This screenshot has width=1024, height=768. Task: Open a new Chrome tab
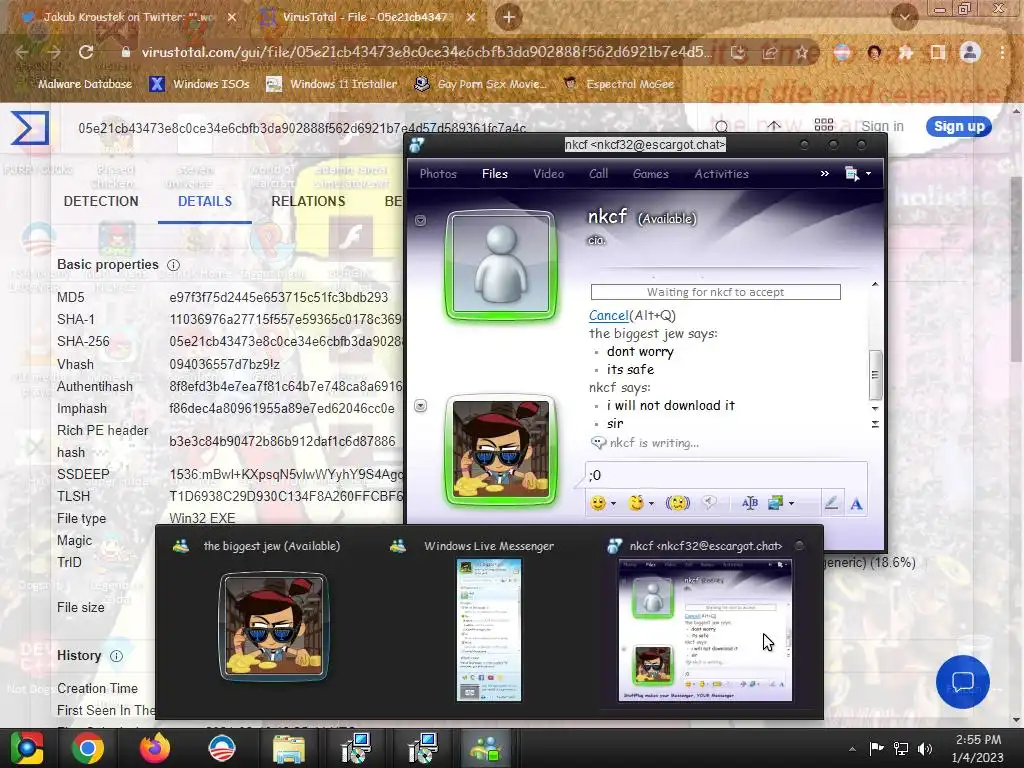click(509, 17)
